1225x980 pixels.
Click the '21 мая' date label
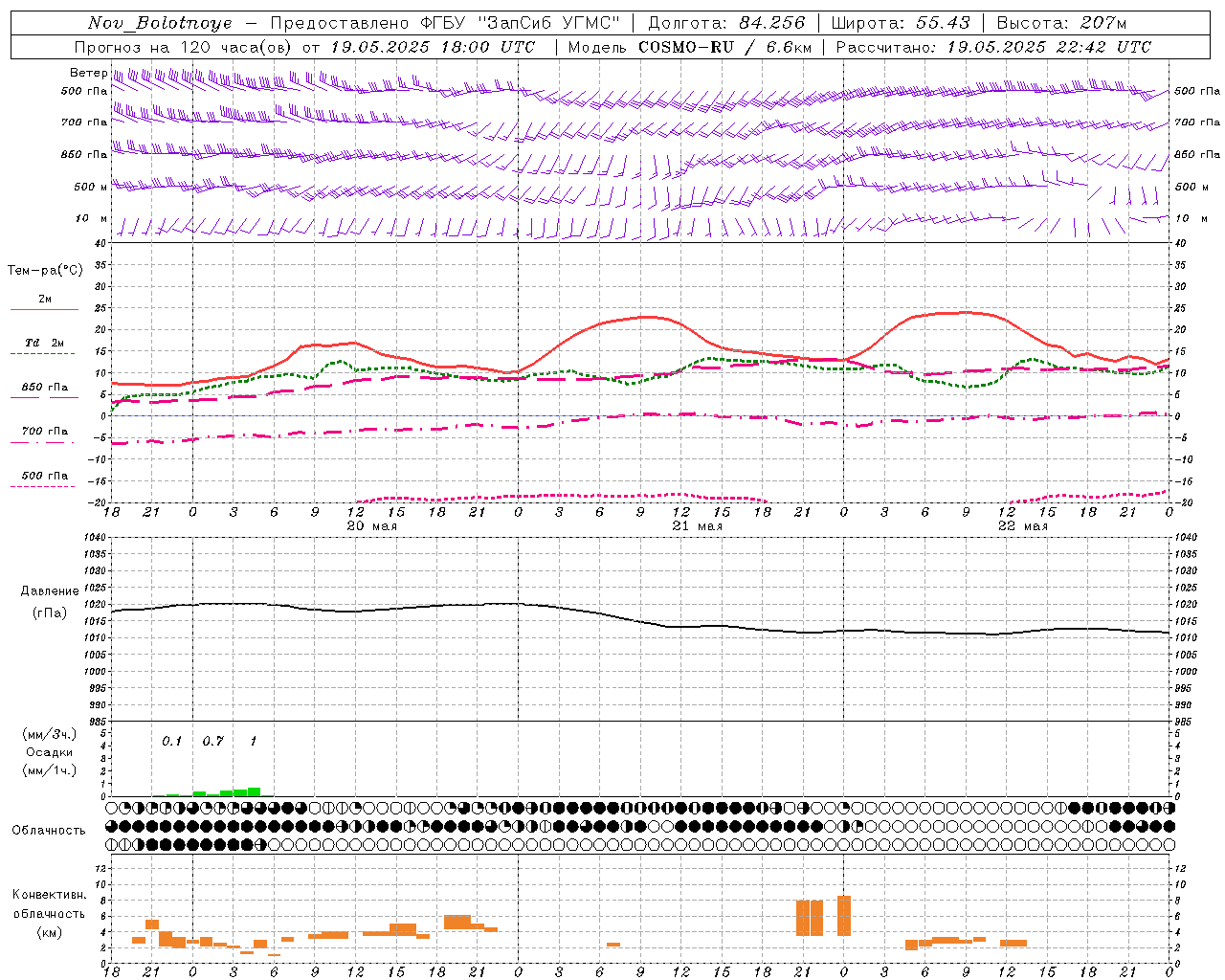[x=697, y=526]
